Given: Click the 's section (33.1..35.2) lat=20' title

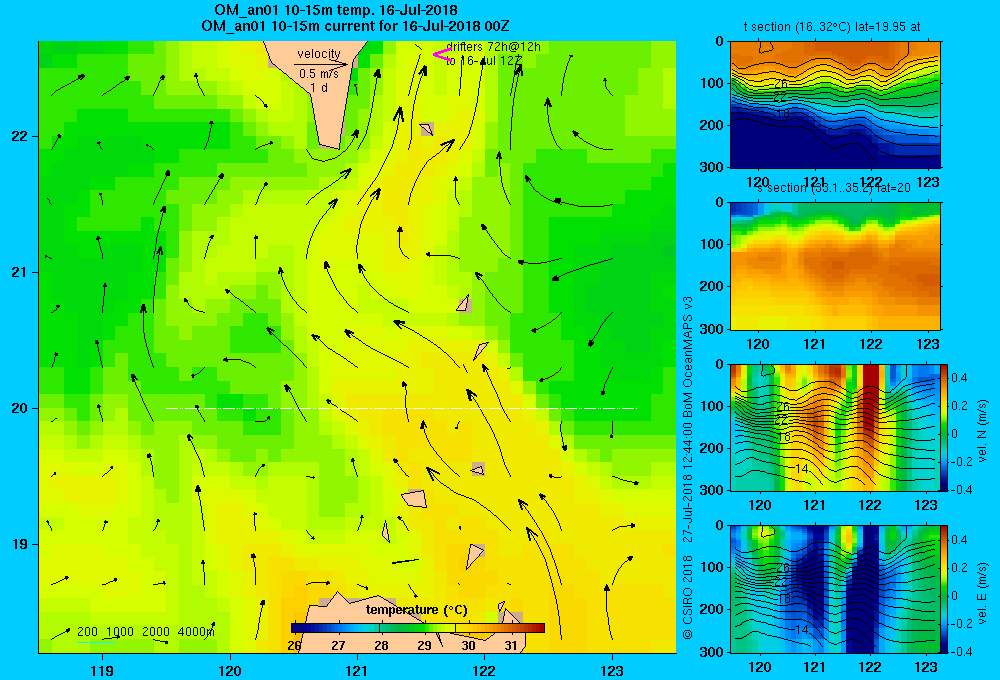Looking at the screenshot, I should coord(834,188).
